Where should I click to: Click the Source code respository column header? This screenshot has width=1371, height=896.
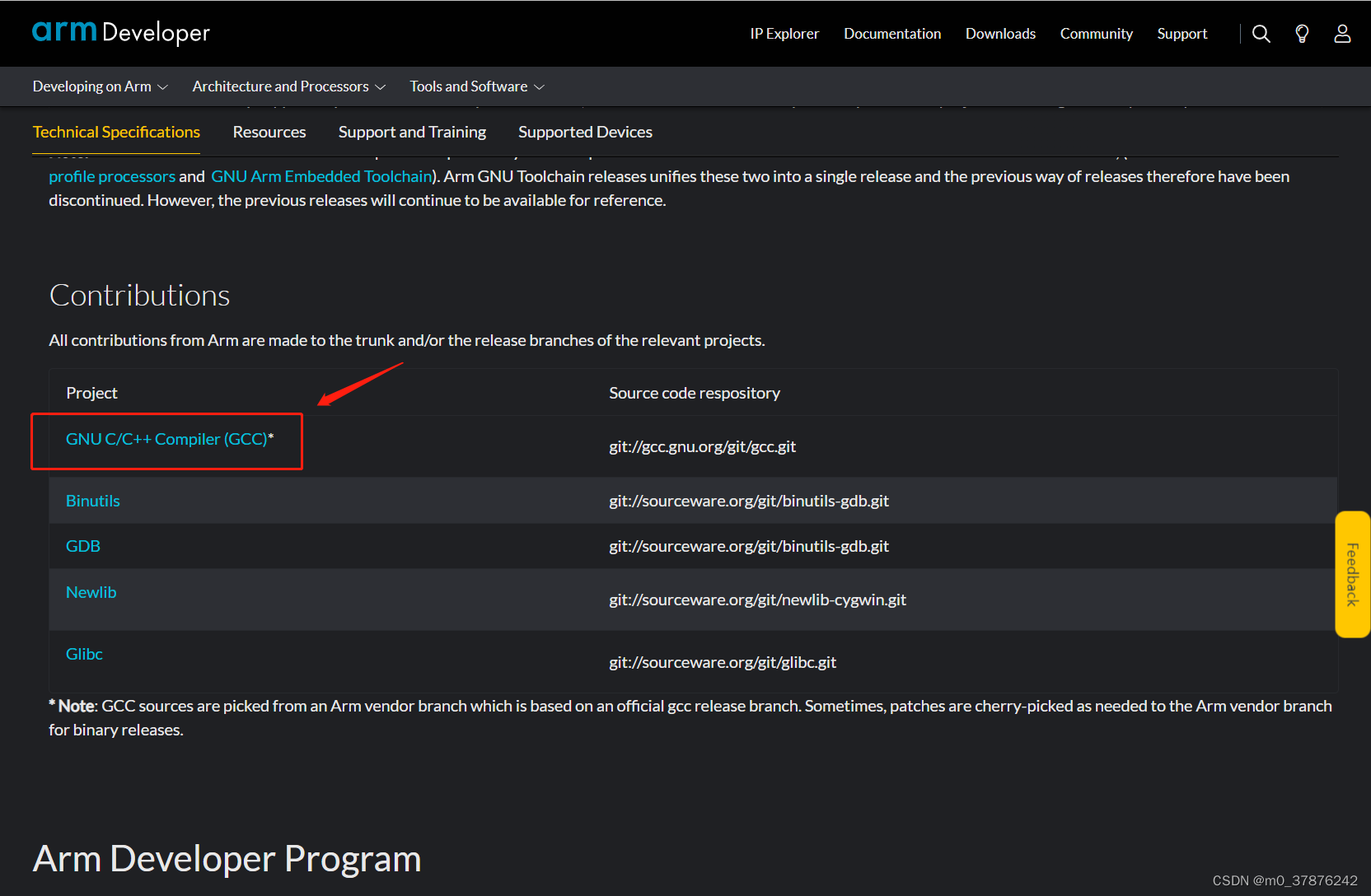695,393
